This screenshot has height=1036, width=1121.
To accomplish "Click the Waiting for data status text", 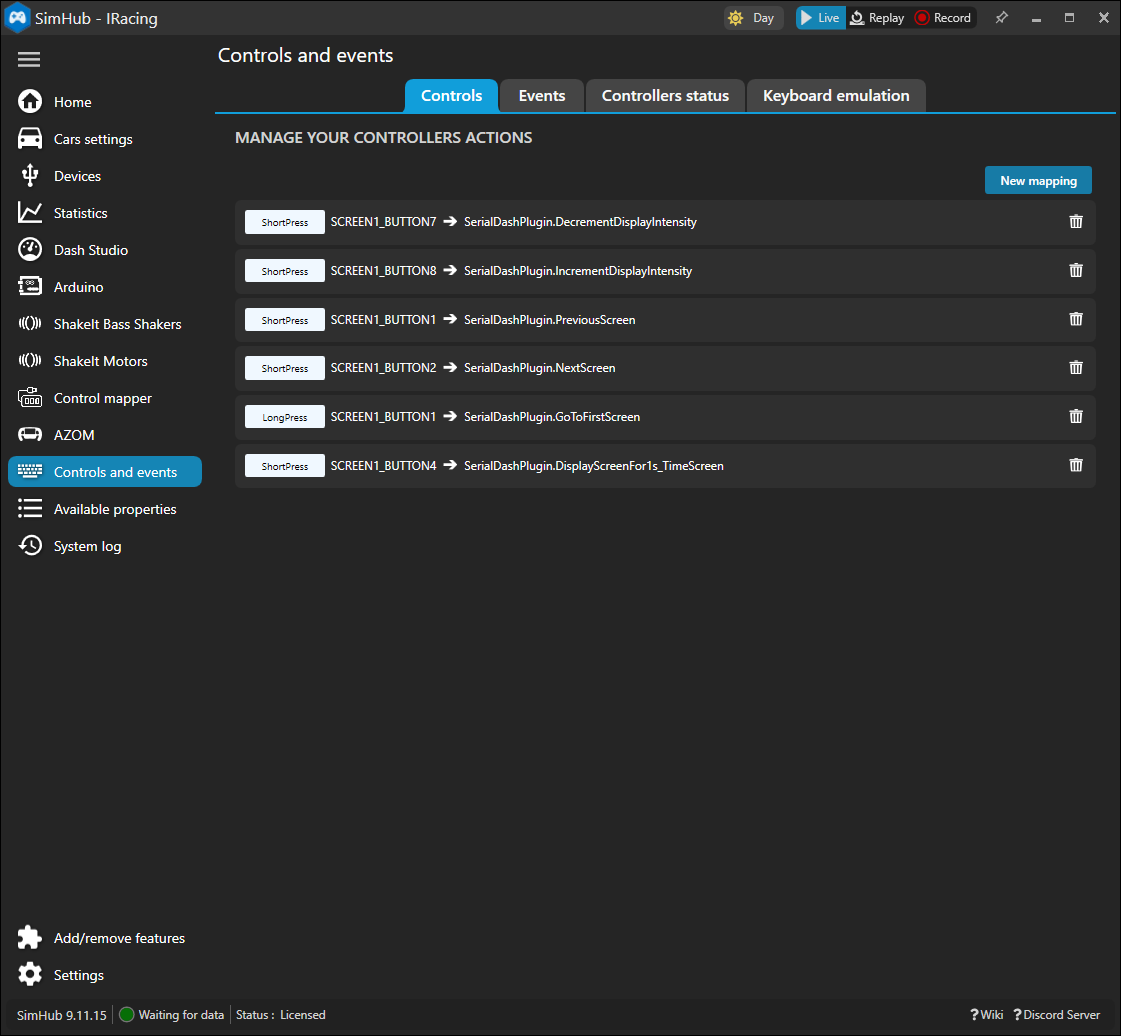I will pos(181,1015).
